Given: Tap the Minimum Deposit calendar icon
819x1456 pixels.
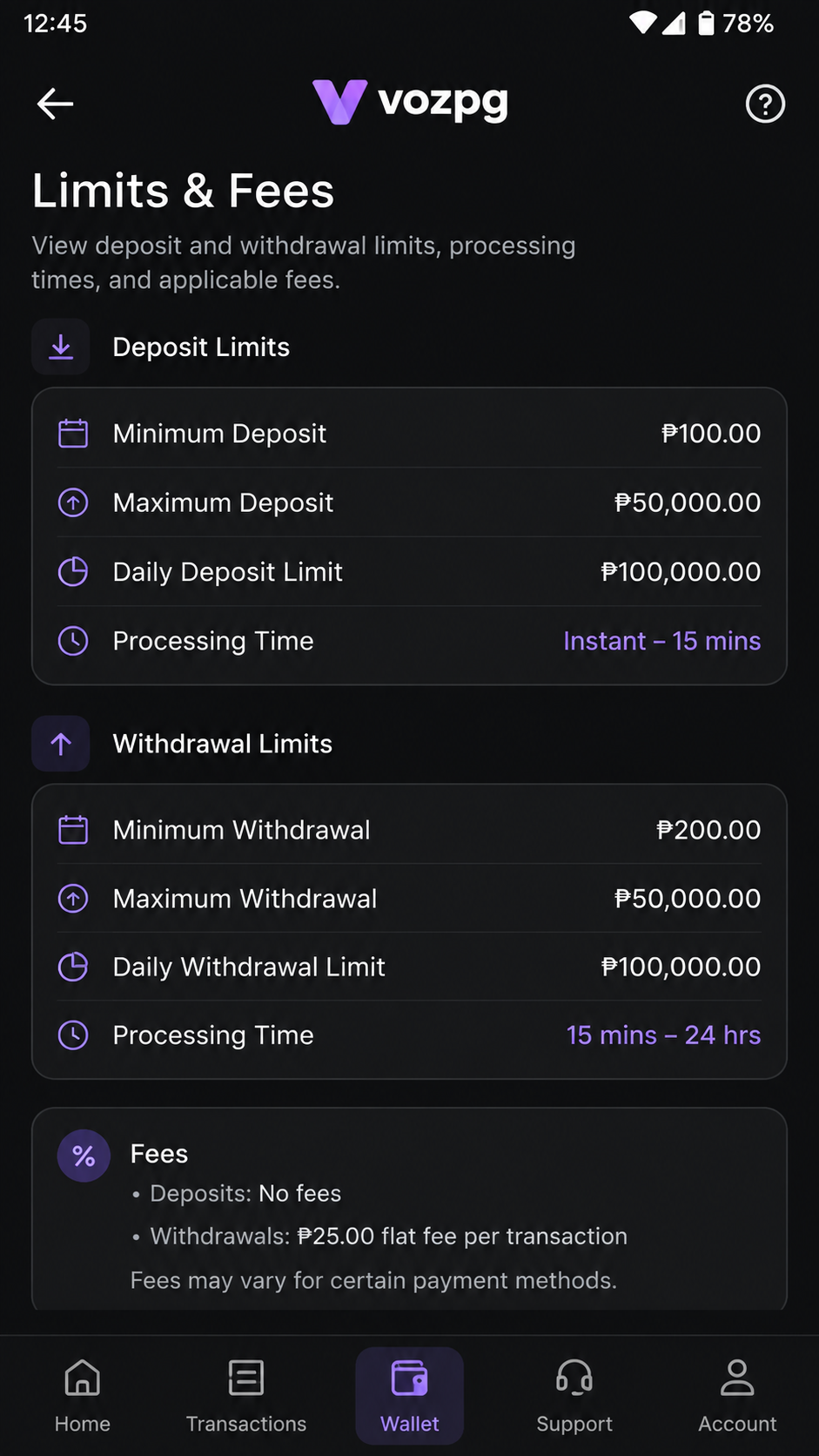Looking at the screenshot, I should point(73,433).
